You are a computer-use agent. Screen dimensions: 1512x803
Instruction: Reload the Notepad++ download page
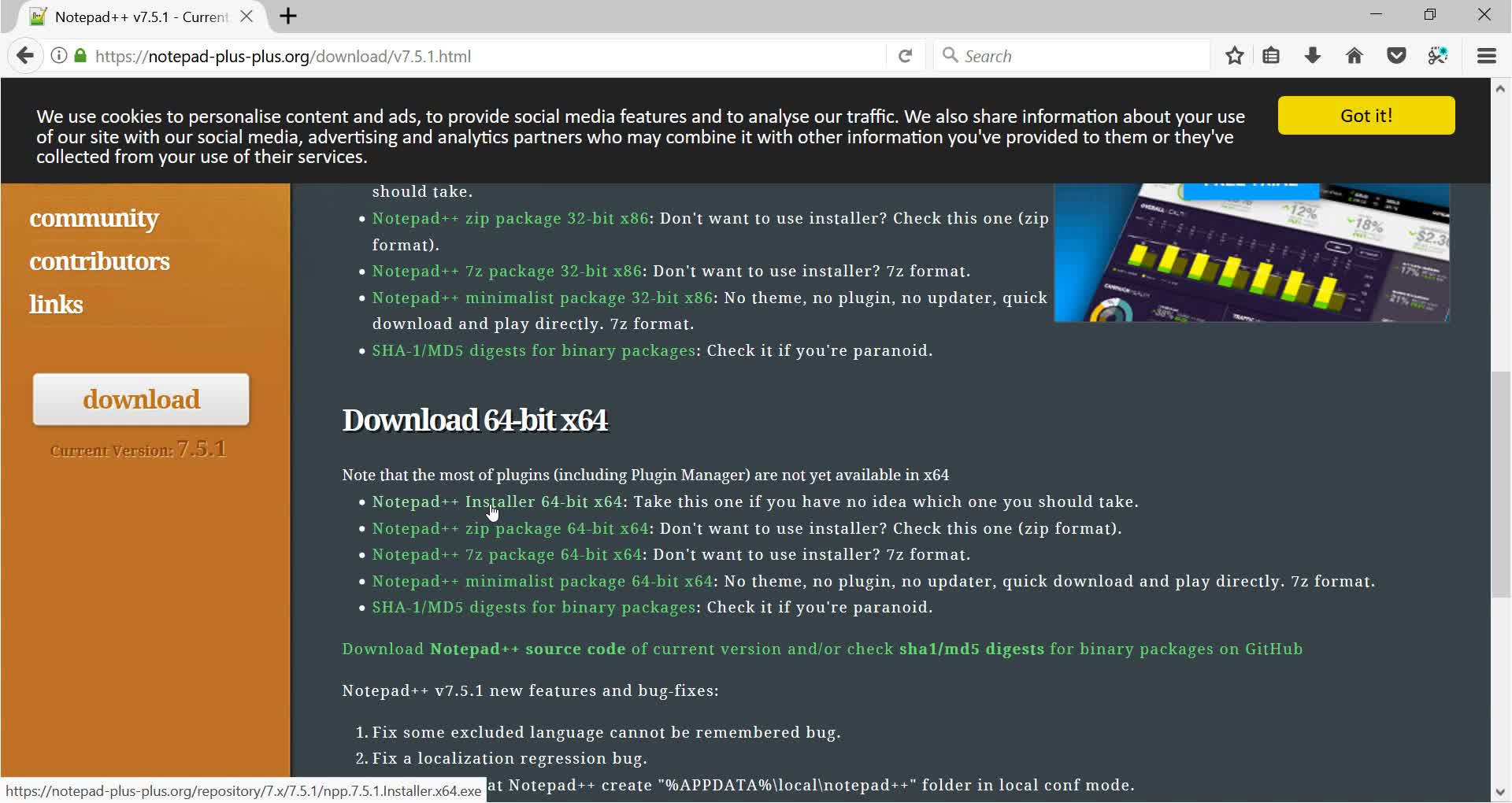(x=906, y=55)
